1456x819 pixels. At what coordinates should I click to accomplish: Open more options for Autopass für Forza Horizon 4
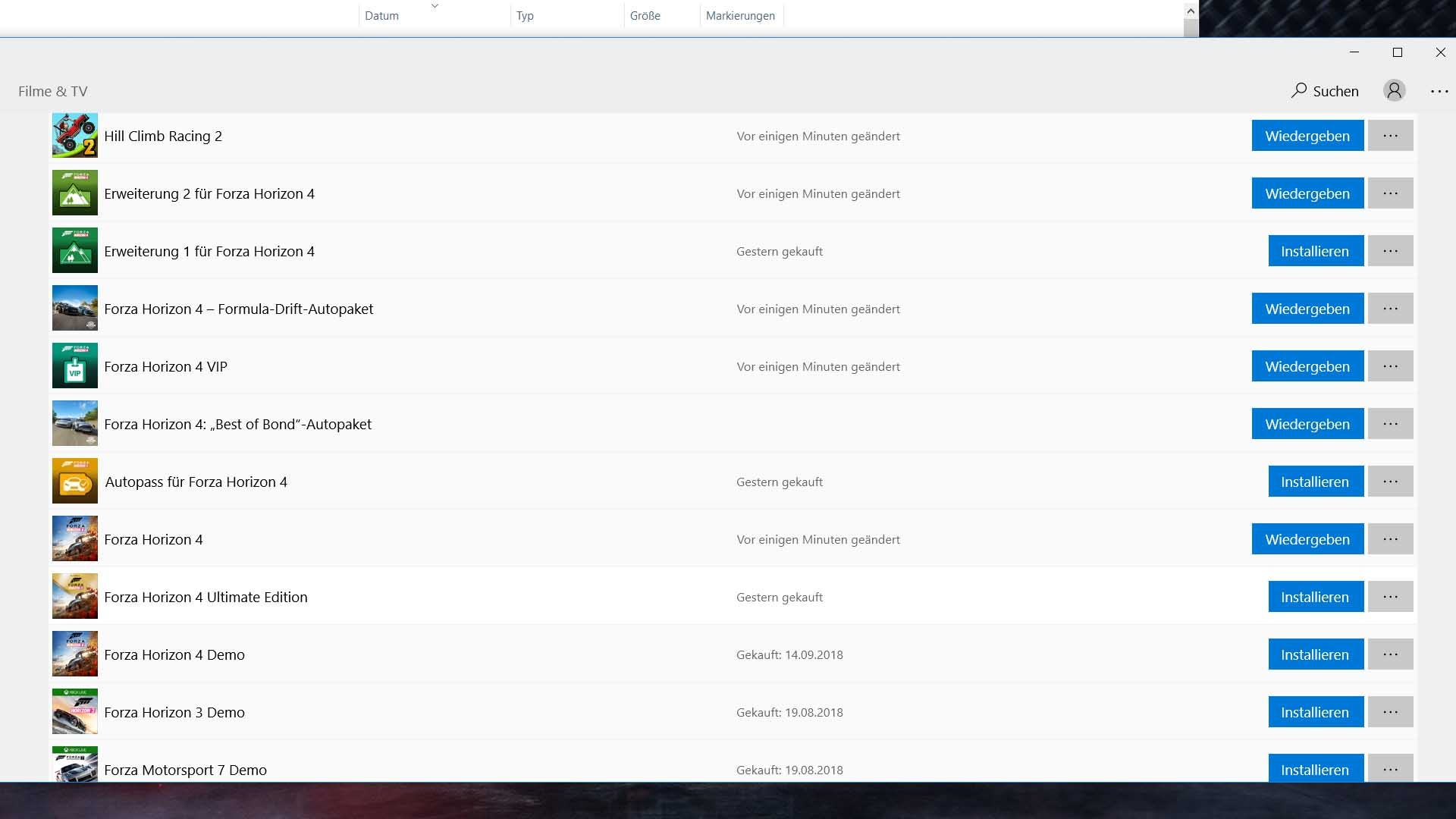coord(1390,482)
